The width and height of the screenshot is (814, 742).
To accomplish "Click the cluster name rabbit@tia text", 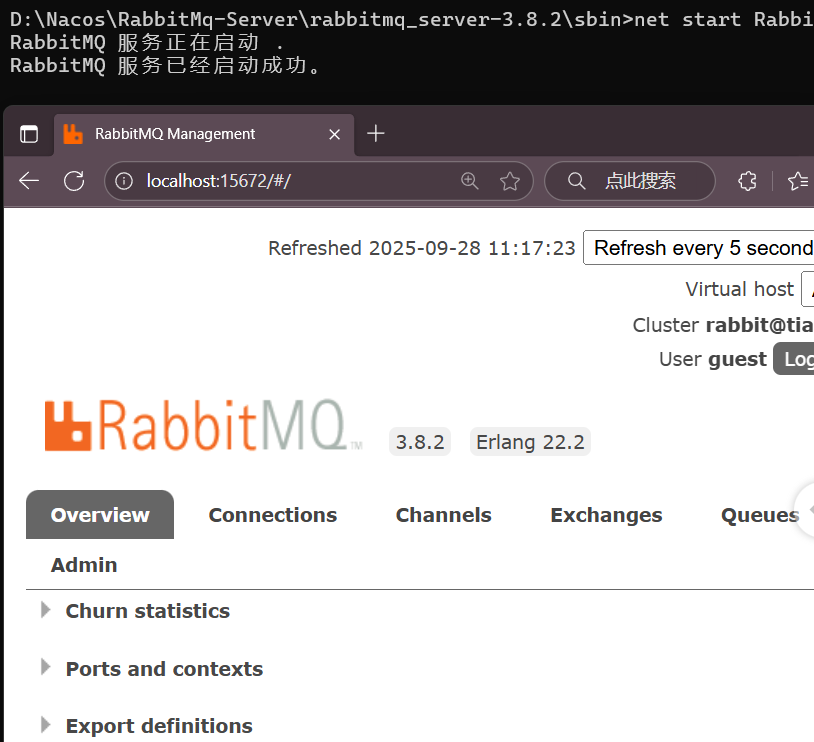I will [x=759, y=325].
